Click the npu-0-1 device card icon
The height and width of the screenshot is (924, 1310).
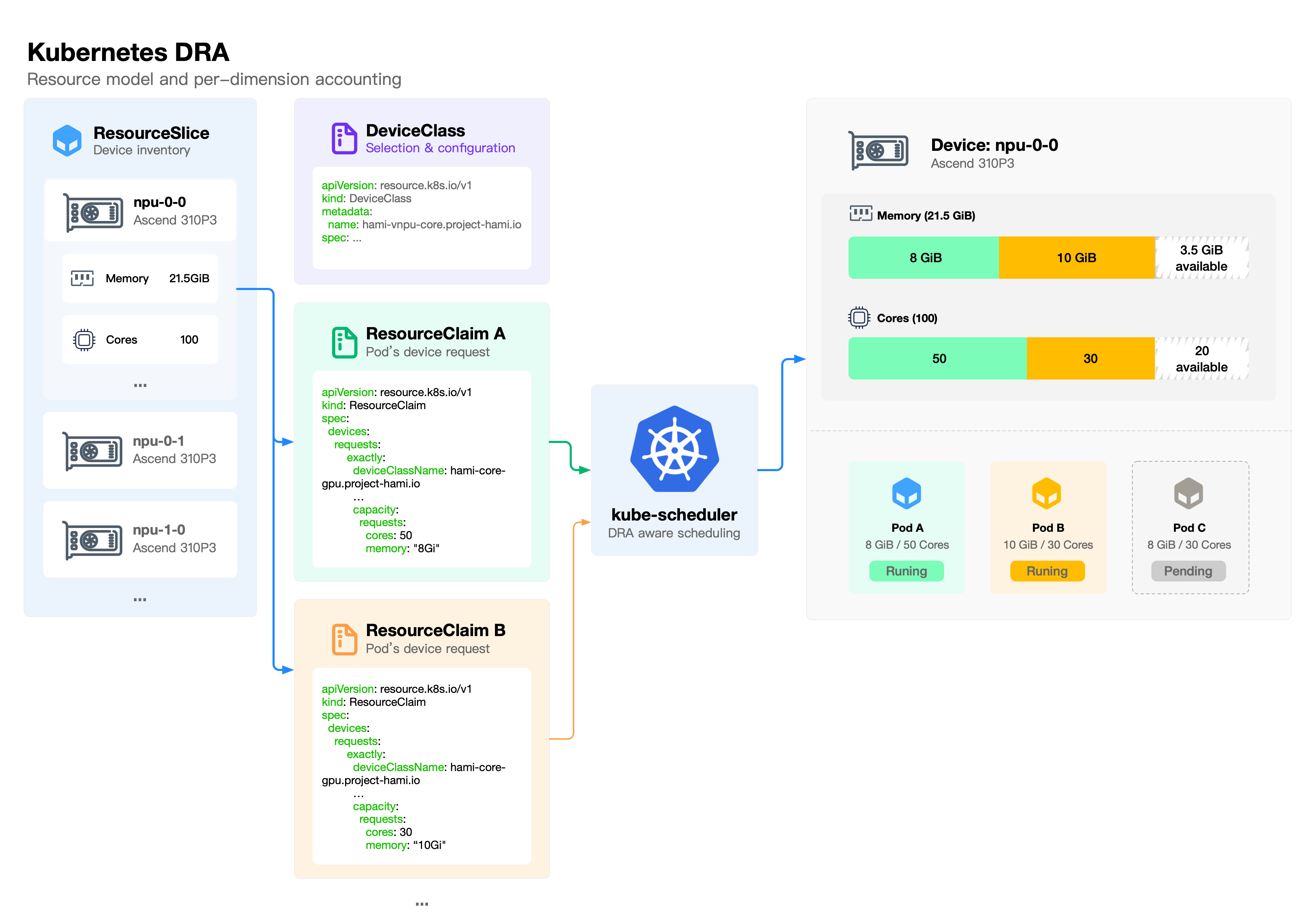coord(92,451)
